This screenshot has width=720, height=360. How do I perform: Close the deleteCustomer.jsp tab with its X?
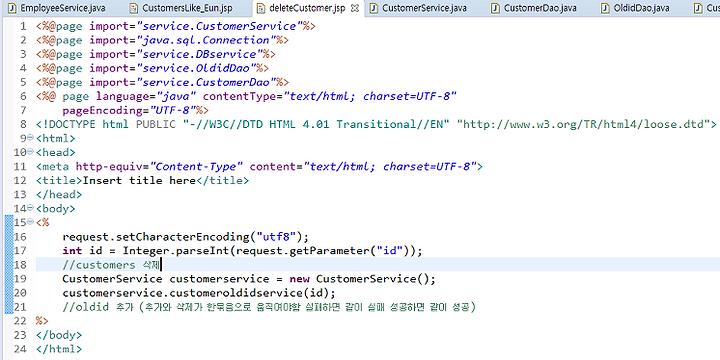354,8
